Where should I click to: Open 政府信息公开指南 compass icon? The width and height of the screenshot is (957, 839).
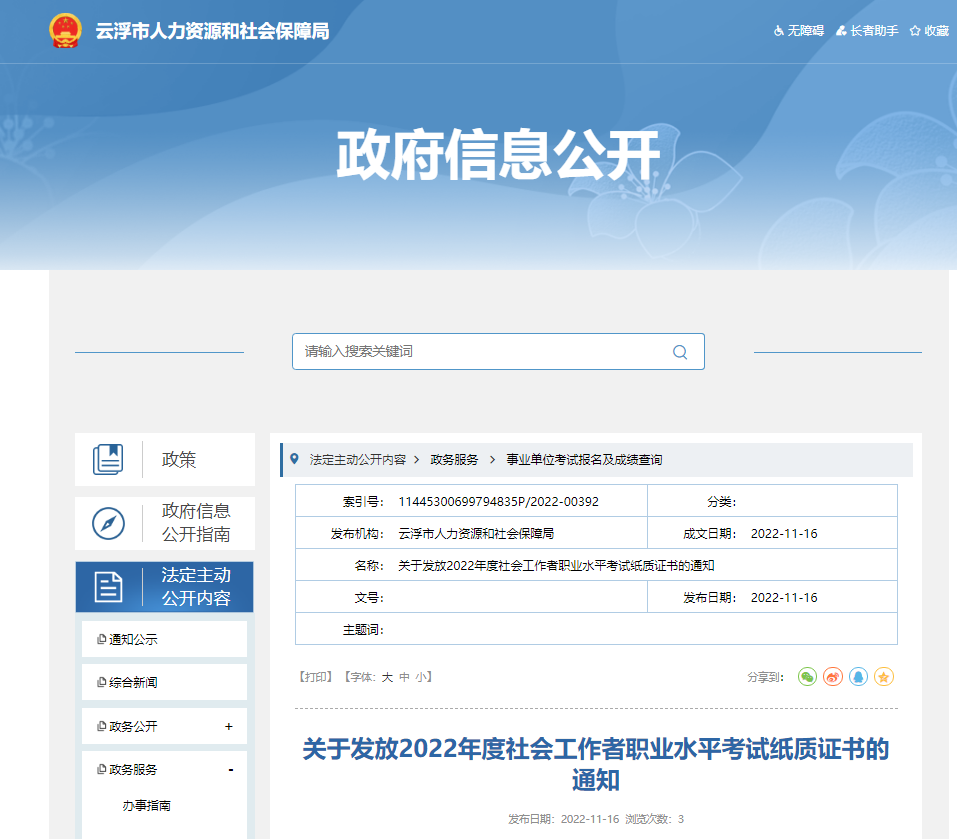pyautogui.click(x=108, y=523)
